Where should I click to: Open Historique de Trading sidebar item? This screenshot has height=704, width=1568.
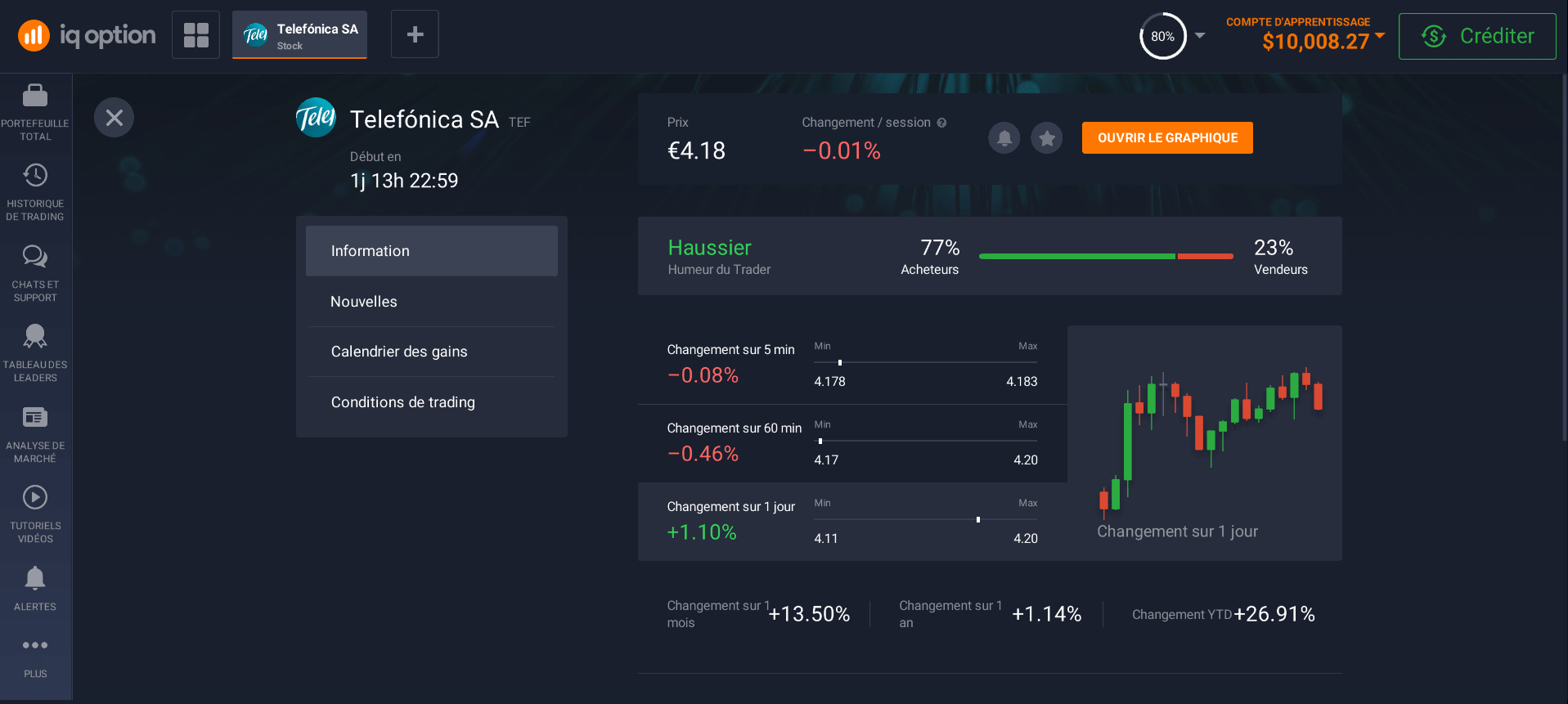(35, 193)
